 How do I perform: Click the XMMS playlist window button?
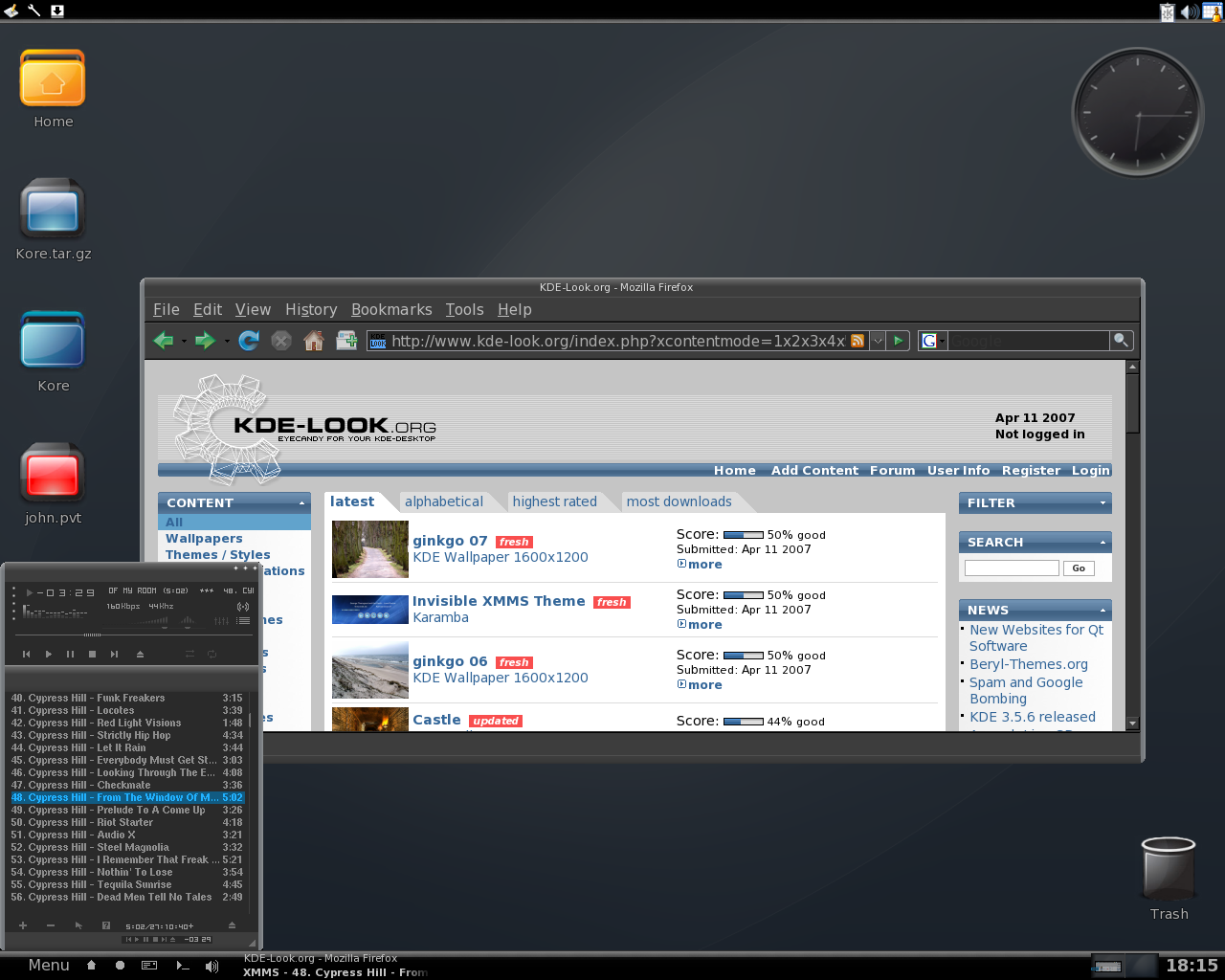pos(243,621)
